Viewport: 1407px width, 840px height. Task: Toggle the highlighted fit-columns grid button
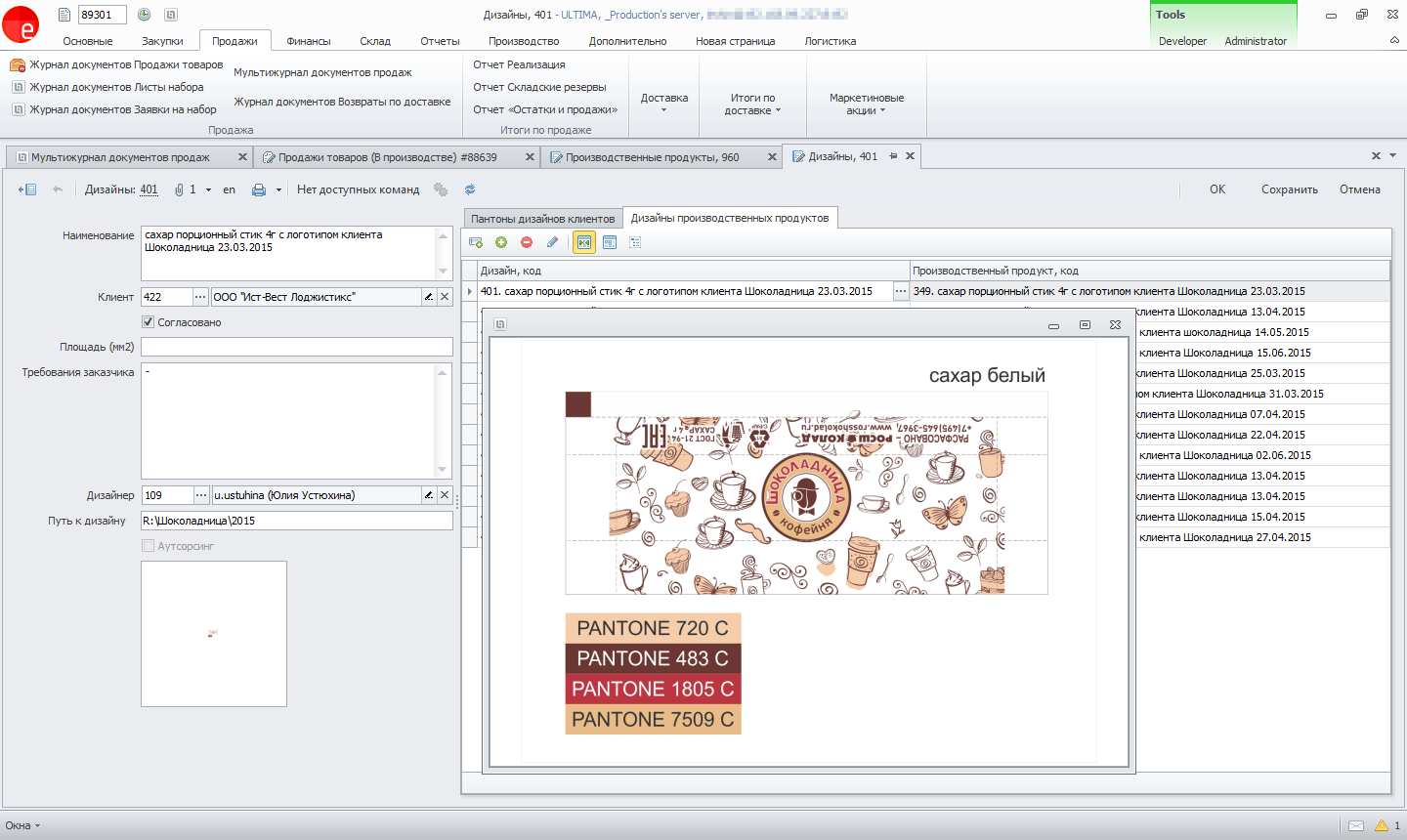584,242
